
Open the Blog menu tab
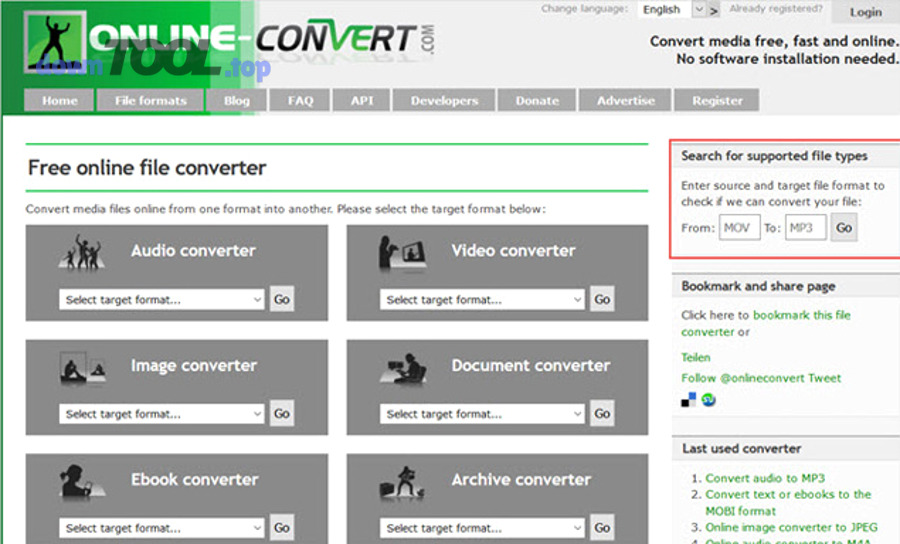click(x=236, y=100)
